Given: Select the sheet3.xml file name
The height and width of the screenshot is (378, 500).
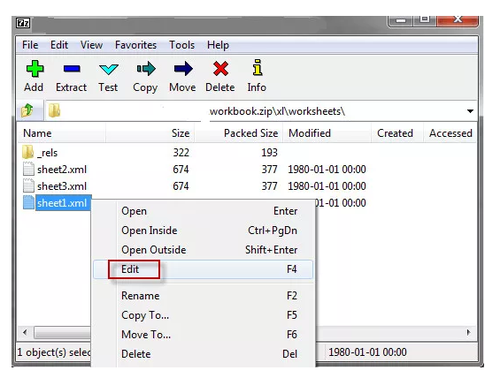Looking at the screenshot, I should pyautogui.click(x=62, y=186).
